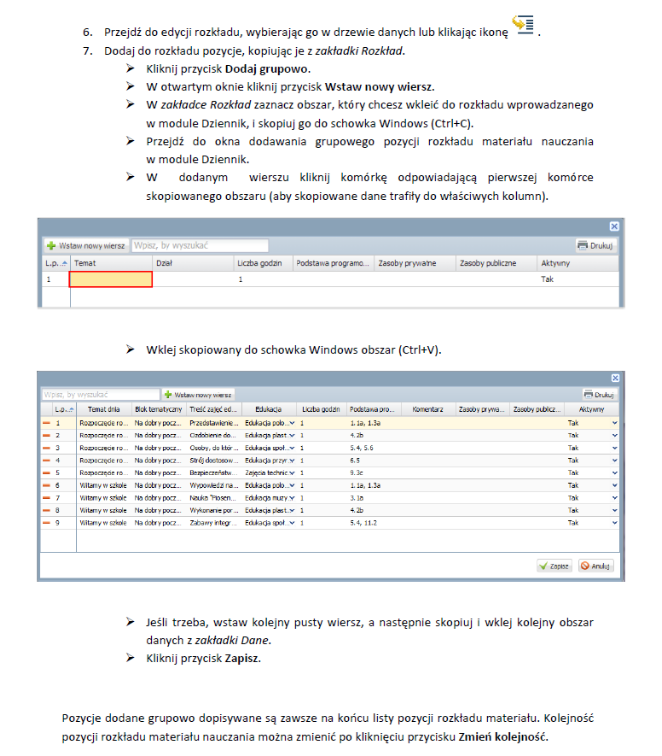The image size is (662, 756).
Task: Click Drukuj in the nine-row dialog
Action: [599, 395]
